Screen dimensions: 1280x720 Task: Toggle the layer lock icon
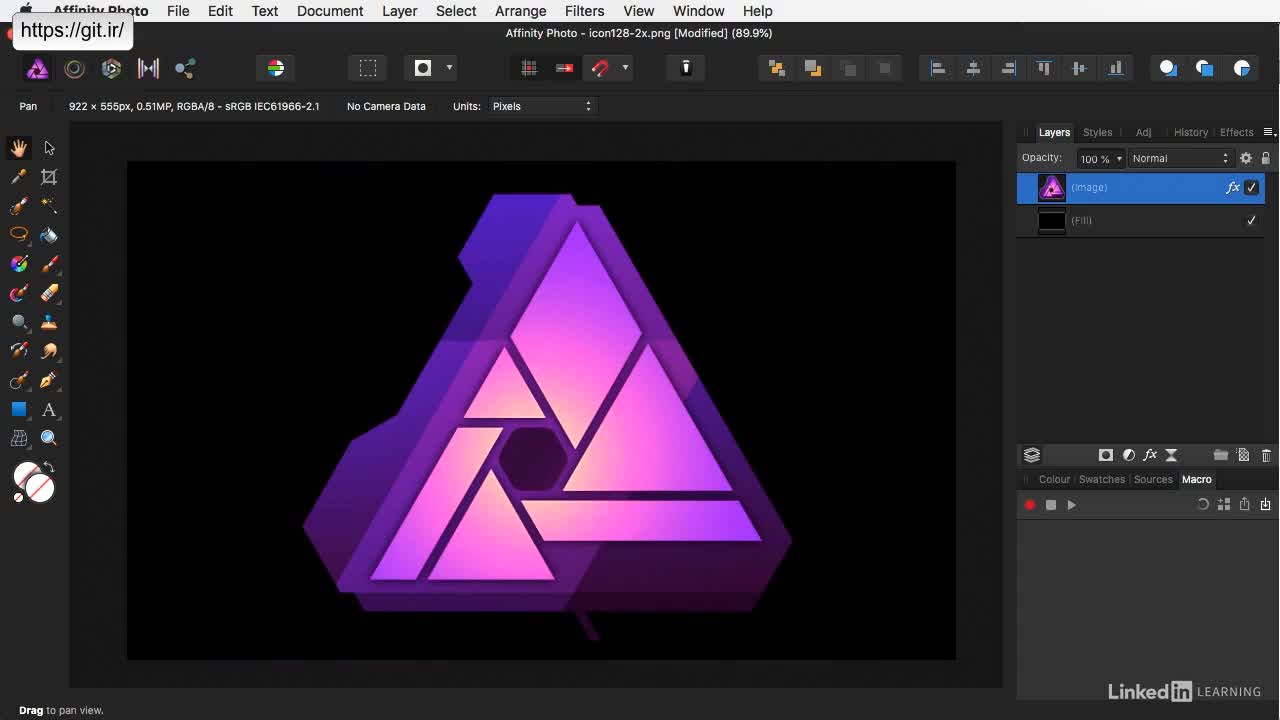click(x=1265, y=158)
